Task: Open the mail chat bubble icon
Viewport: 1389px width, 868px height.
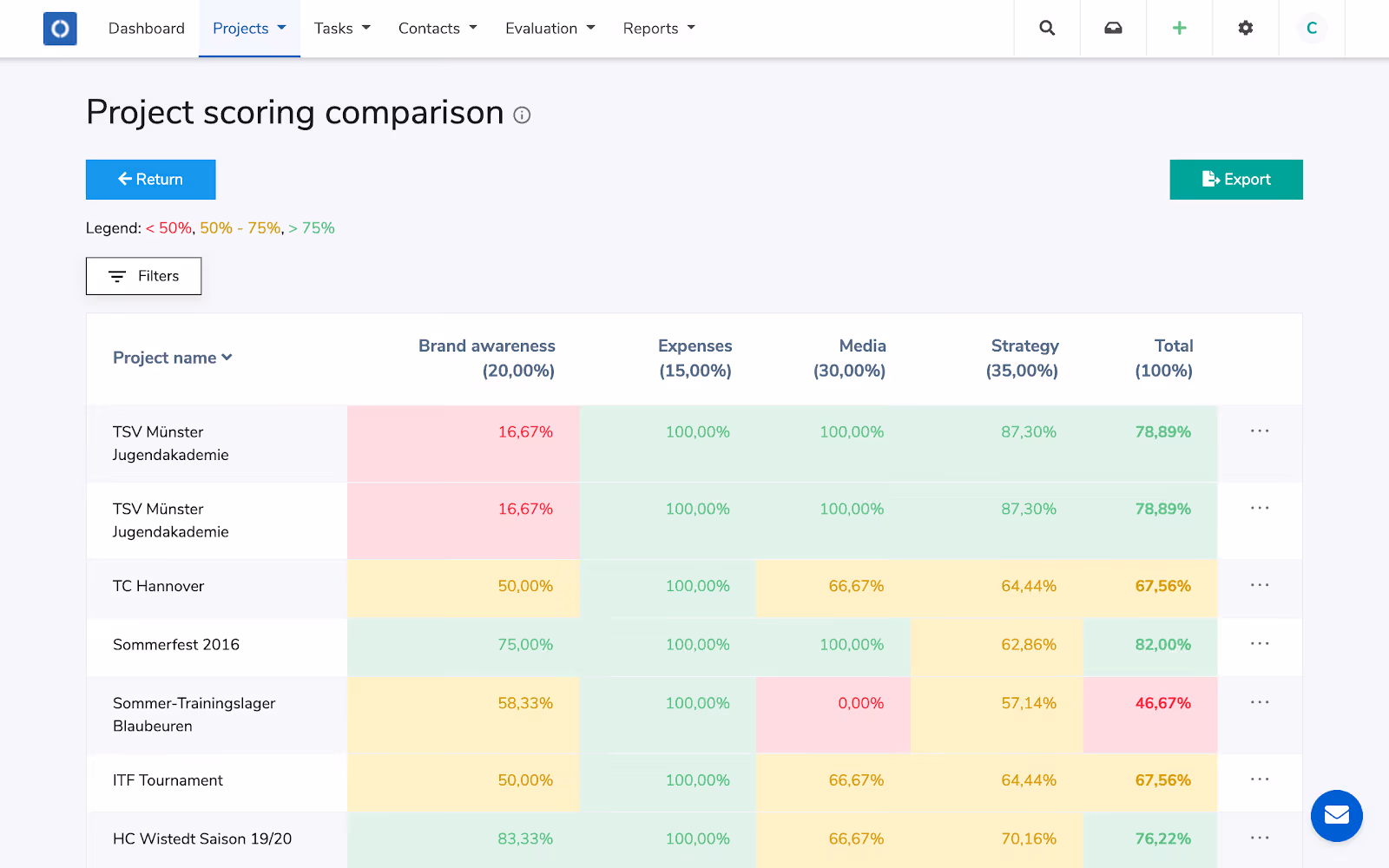Action: click(1336, 815)
